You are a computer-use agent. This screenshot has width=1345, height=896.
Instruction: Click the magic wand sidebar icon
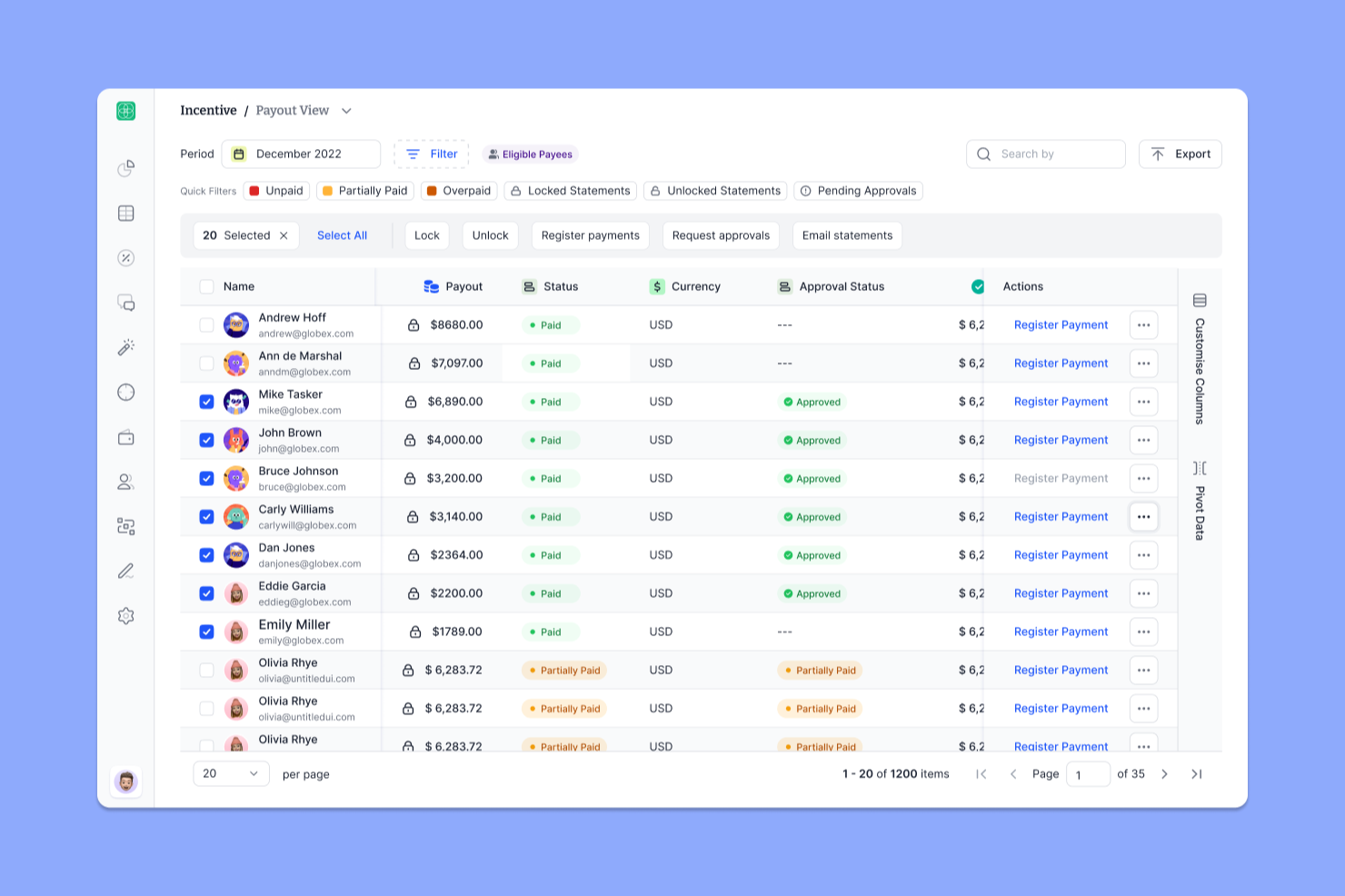[126, 347]
